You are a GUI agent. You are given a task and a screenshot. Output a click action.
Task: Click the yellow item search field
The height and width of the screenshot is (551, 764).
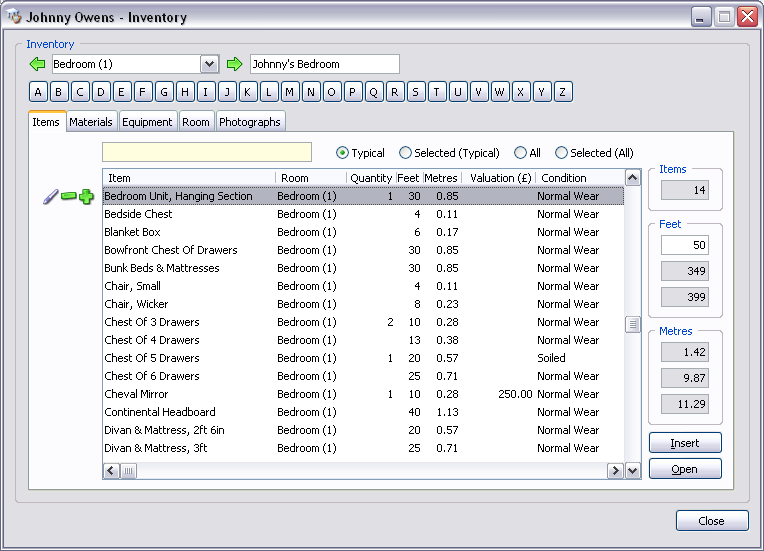[207, 152]
